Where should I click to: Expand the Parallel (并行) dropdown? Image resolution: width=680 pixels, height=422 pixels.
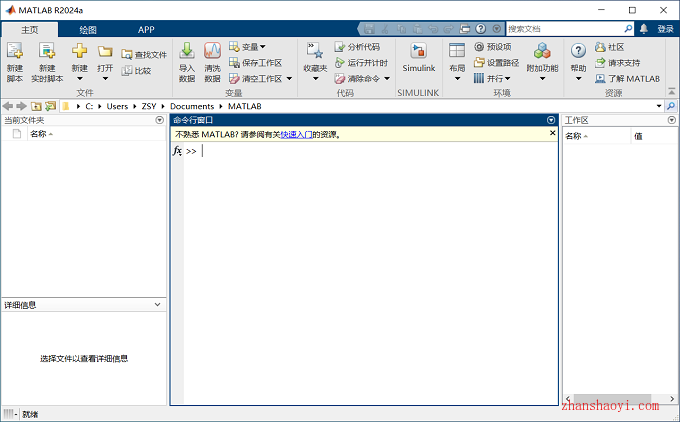pos(507,79)
